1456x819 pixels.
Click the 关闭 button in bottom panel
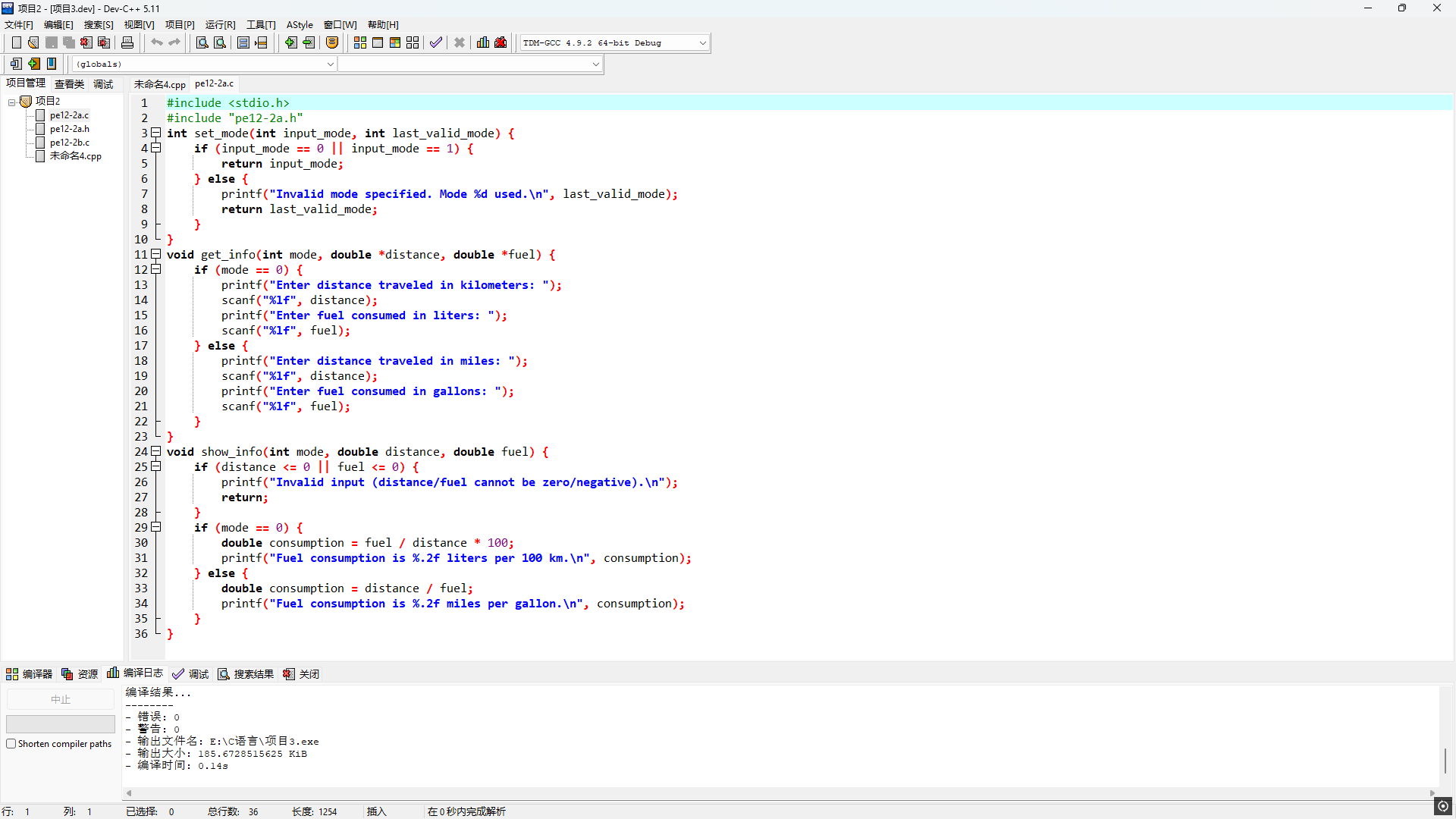[x=302, y=674]
